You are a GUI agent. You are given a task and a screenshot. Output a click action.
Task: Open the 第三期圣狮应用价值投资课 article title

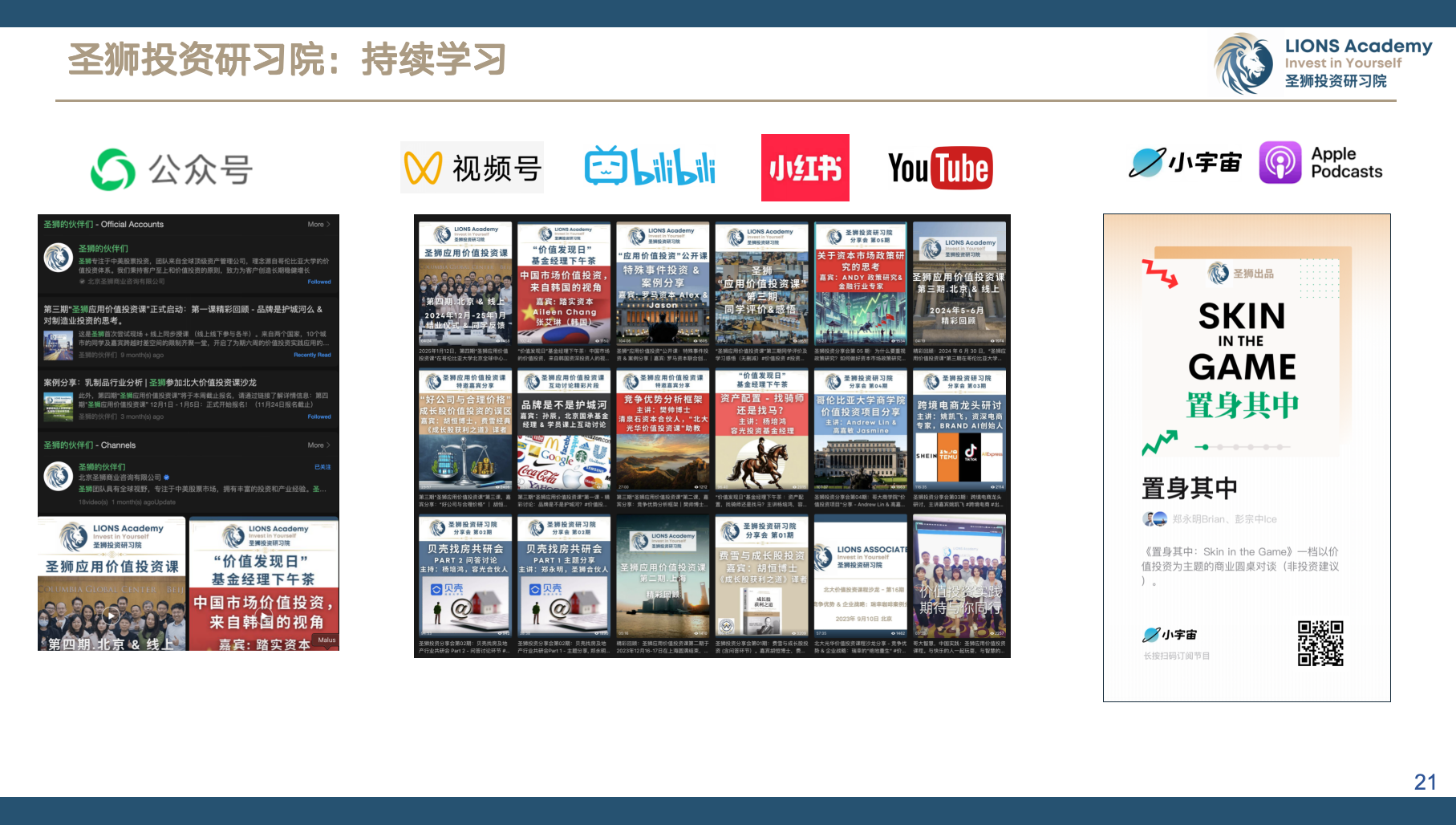coord(183,314)
